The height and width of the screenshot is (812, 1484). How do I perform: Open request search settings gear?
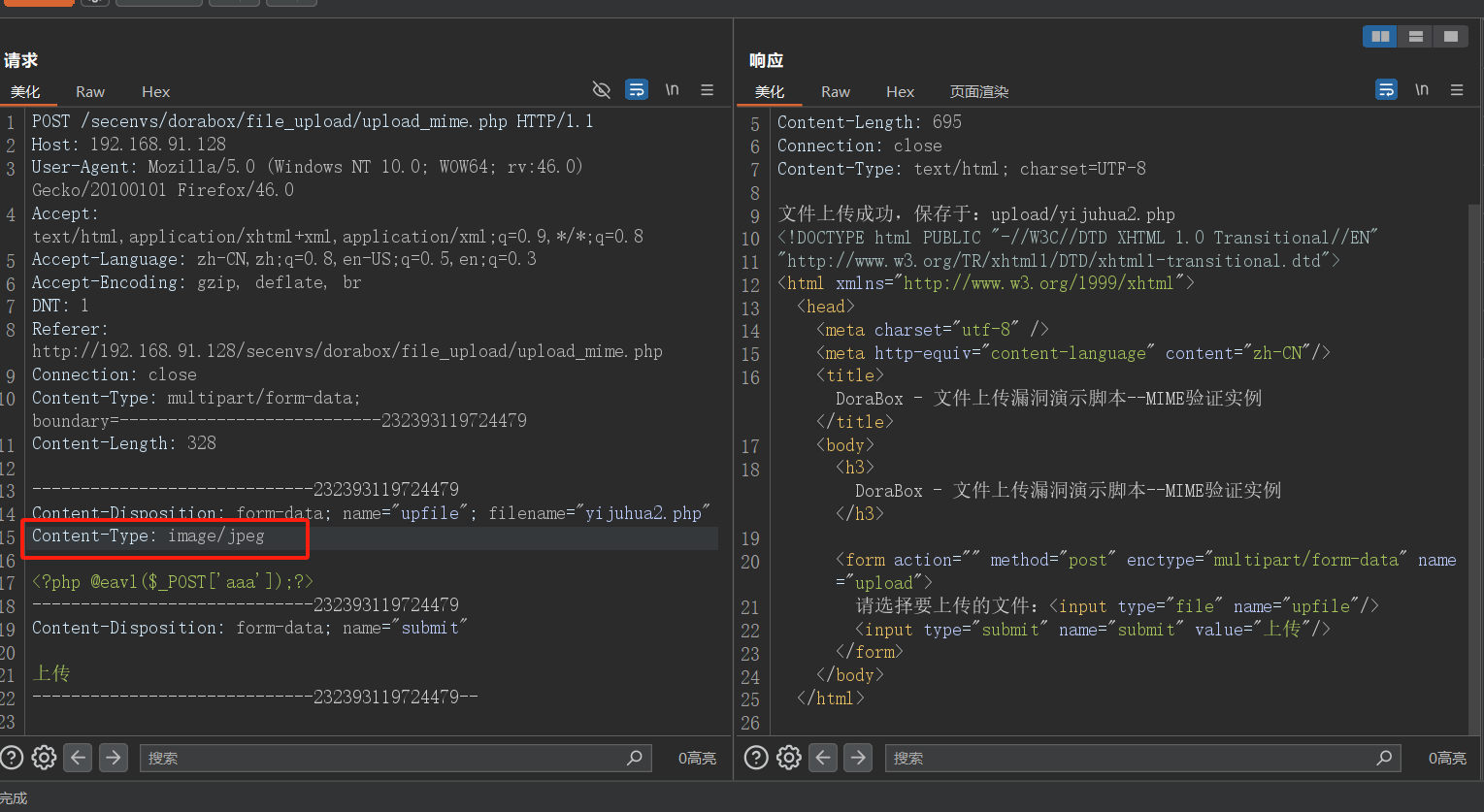(x=44, y=758)
